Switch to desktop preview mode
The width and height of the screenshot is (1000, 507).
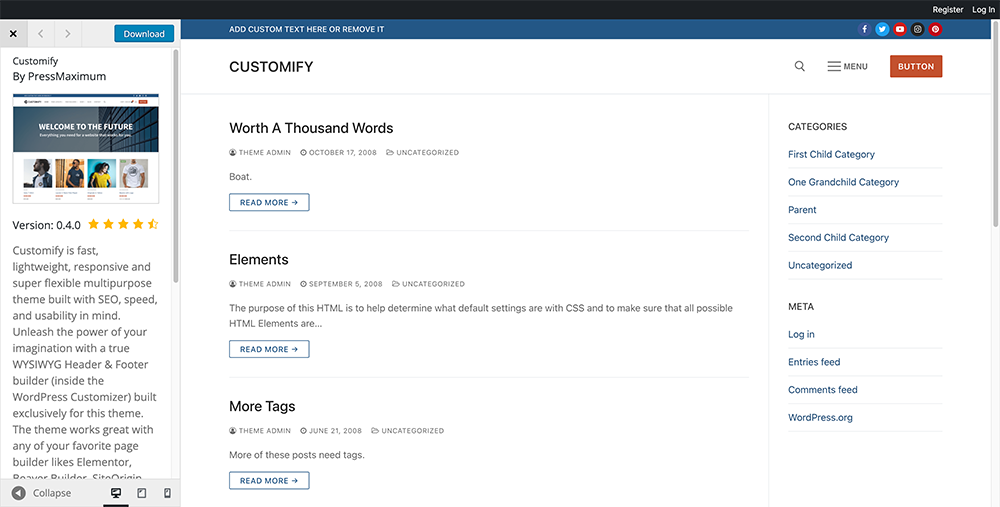tap(116, 493)
